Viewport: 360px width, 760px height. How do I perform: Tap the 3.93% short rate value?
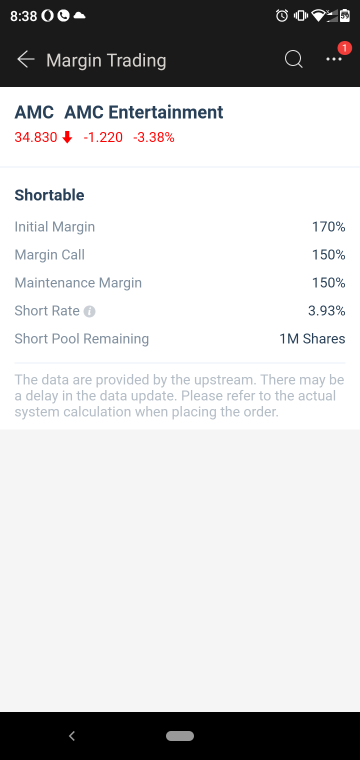click(x=327, y=311)
